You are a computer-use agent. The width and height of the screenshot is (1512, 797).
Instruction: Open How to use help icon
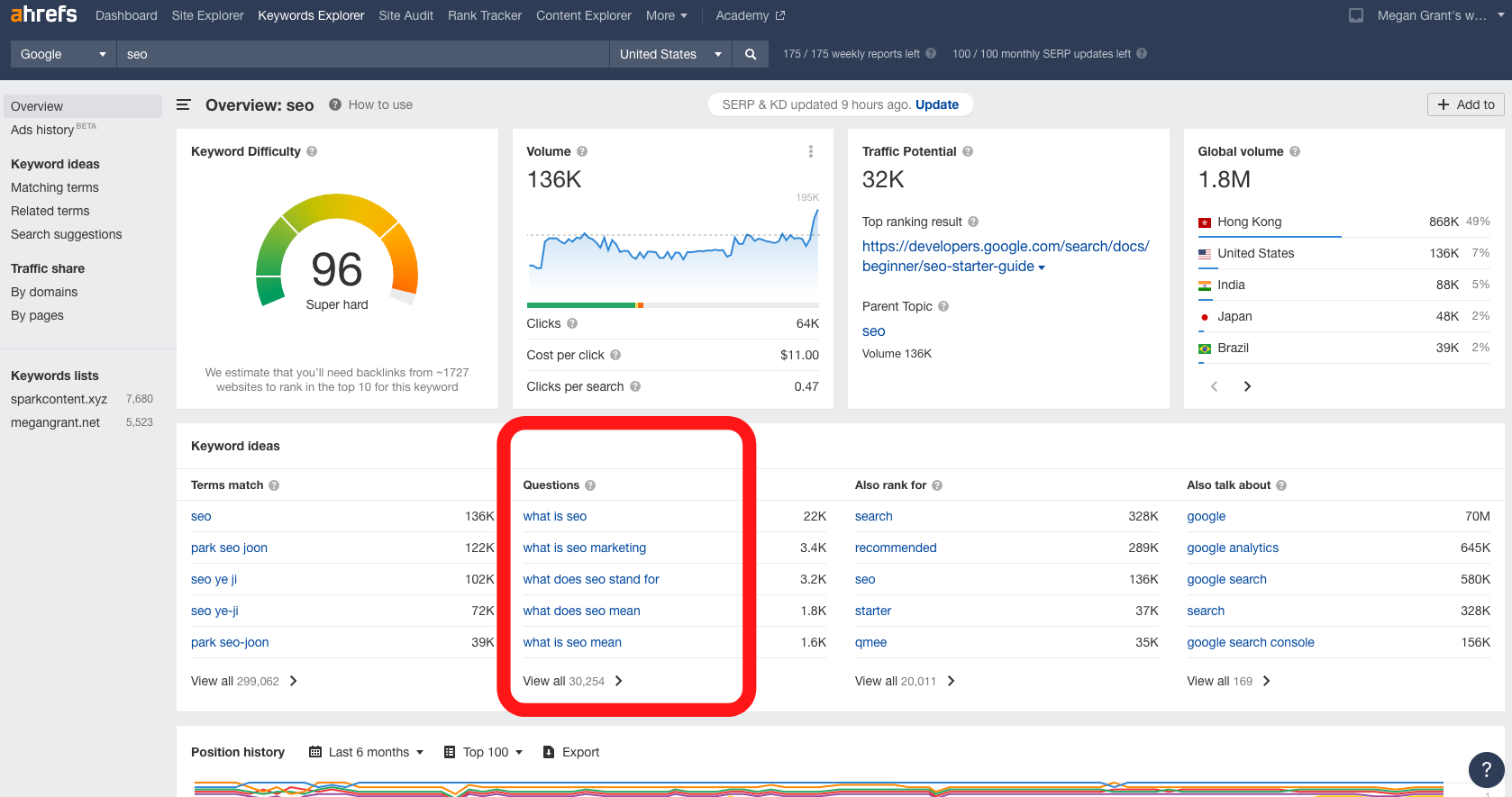335,104
